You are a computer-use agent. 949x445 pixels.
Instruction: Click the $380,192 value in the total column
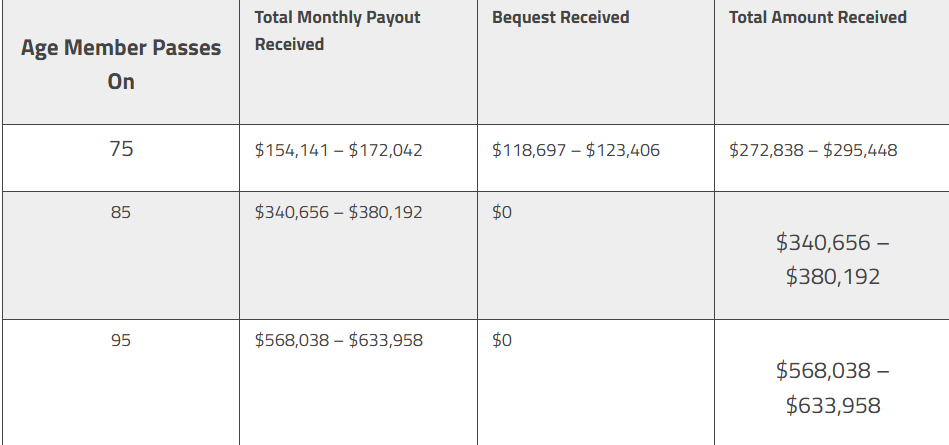[833, 277]
